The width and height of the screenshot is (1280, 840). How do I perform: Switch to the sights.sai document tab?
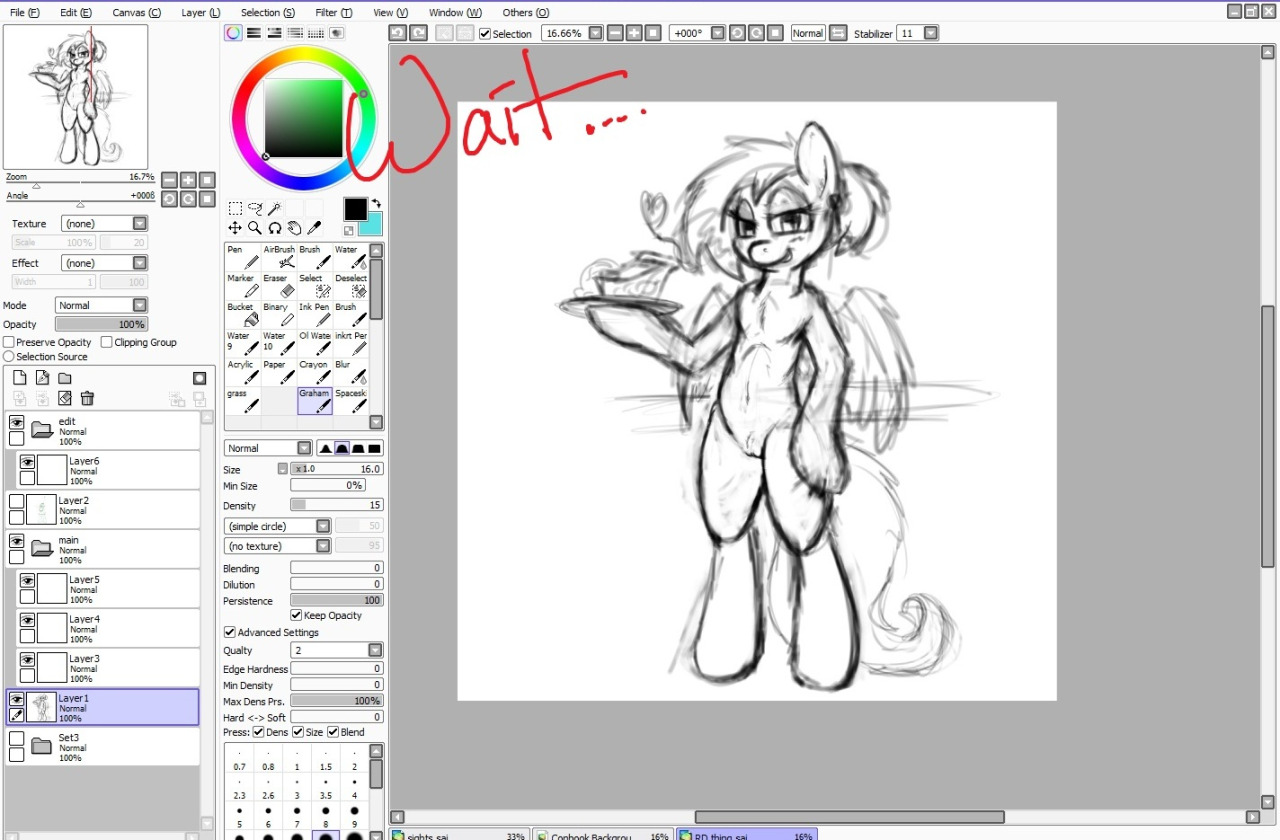(459, 835)
